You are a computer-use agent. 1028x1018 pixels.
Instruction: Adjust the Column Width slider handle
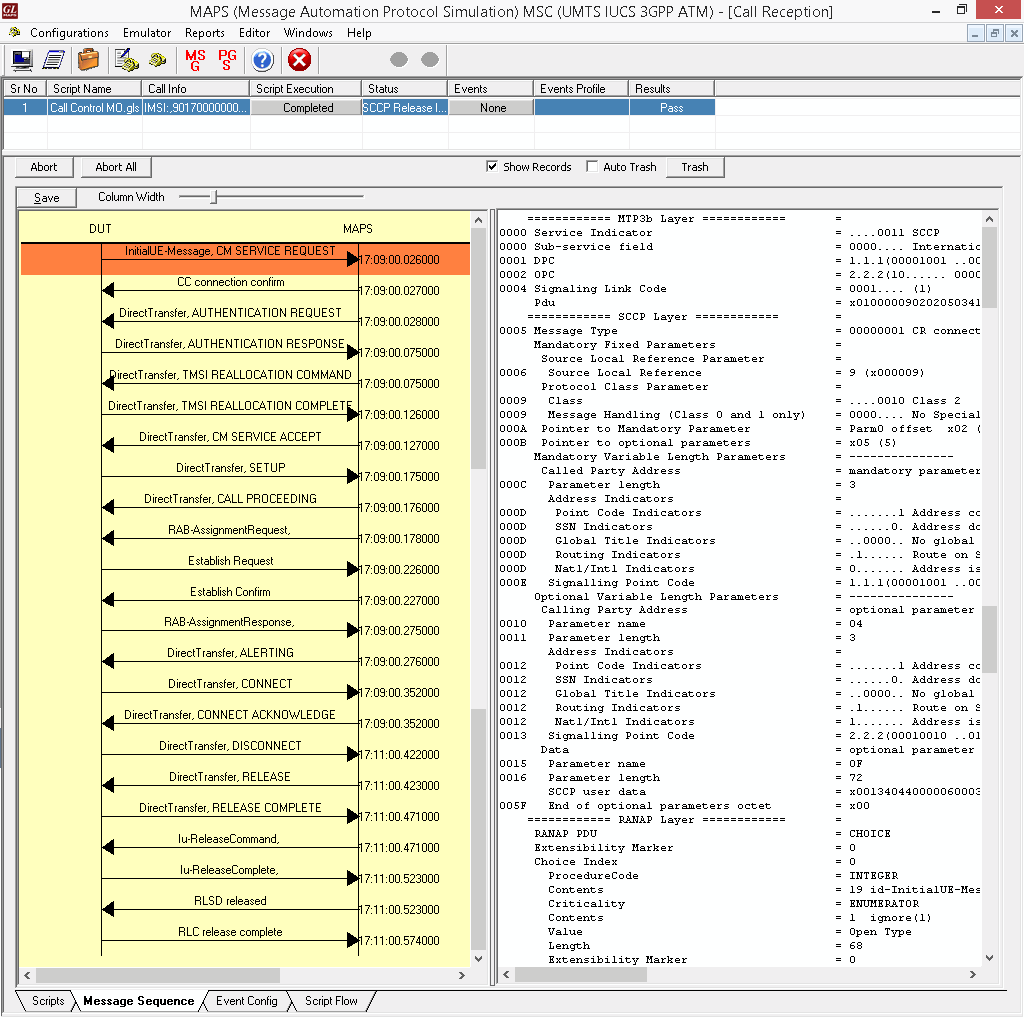click(x=214, y=197)
